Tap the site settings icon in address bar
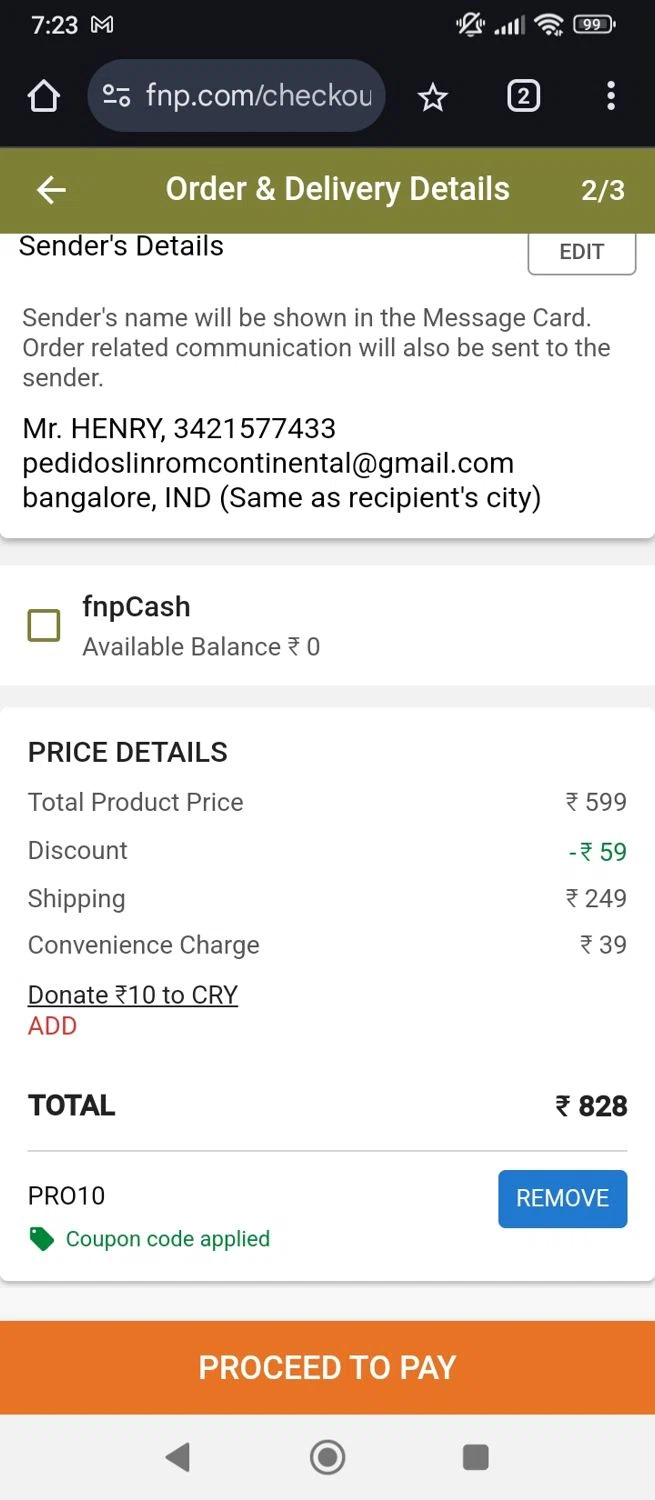 click(116, 96)
